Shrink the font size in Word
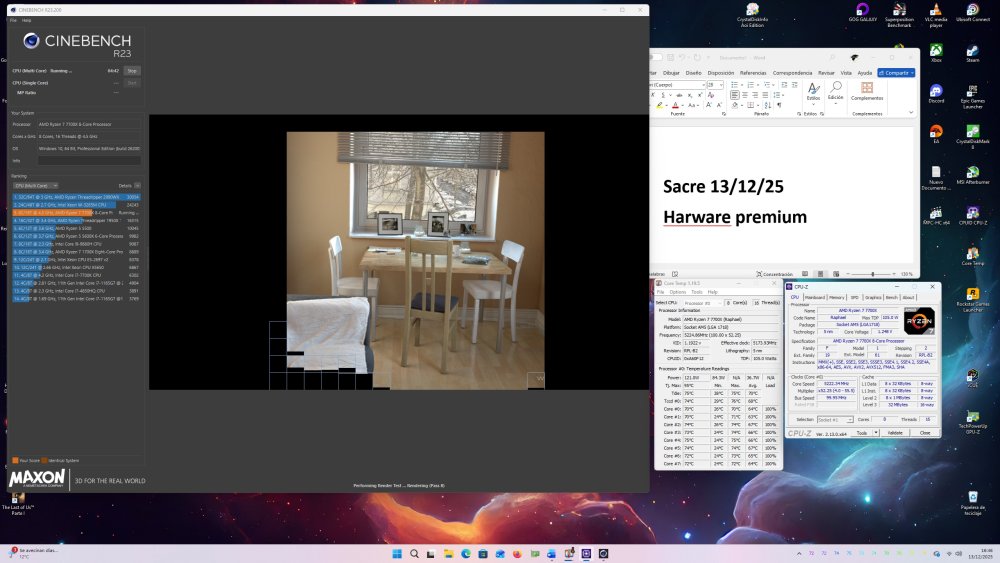The height and width of the screenshot is (563, 1000). coord(719,105)
